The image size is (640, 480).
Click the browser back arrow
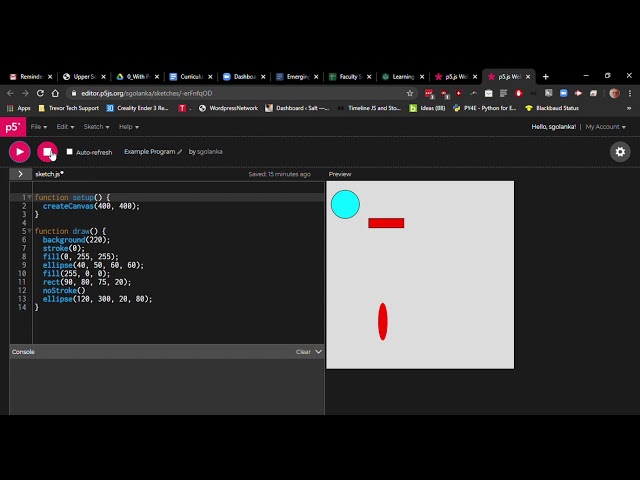pyautogui.click(x=10, y=93)
